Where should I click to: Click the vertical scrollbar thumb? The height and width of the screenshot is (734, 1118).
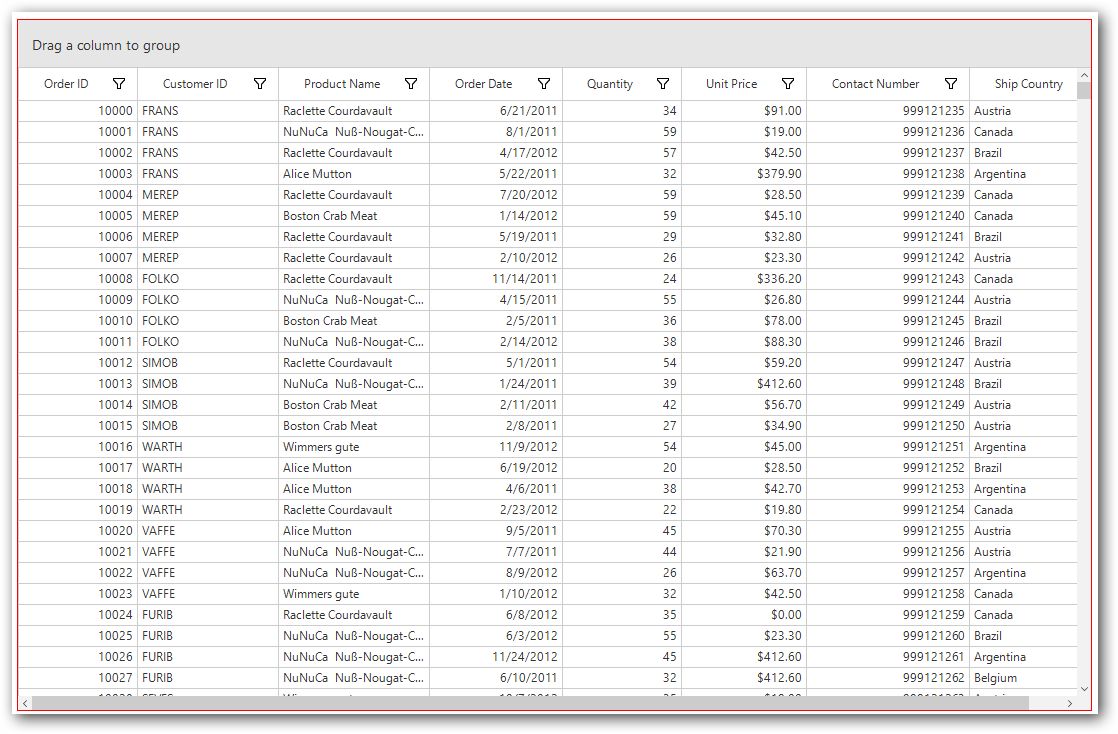1084,91
